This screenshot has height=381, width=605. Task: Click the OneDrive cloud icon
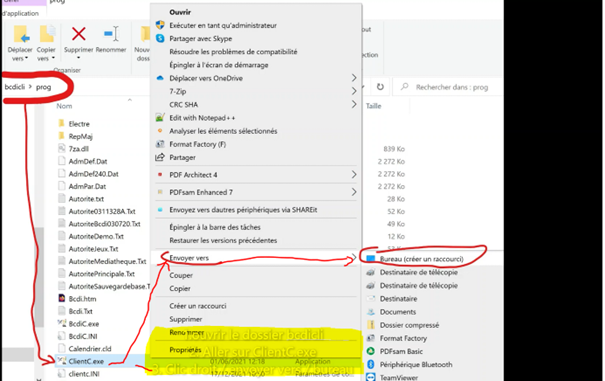[x=160, y=78]
